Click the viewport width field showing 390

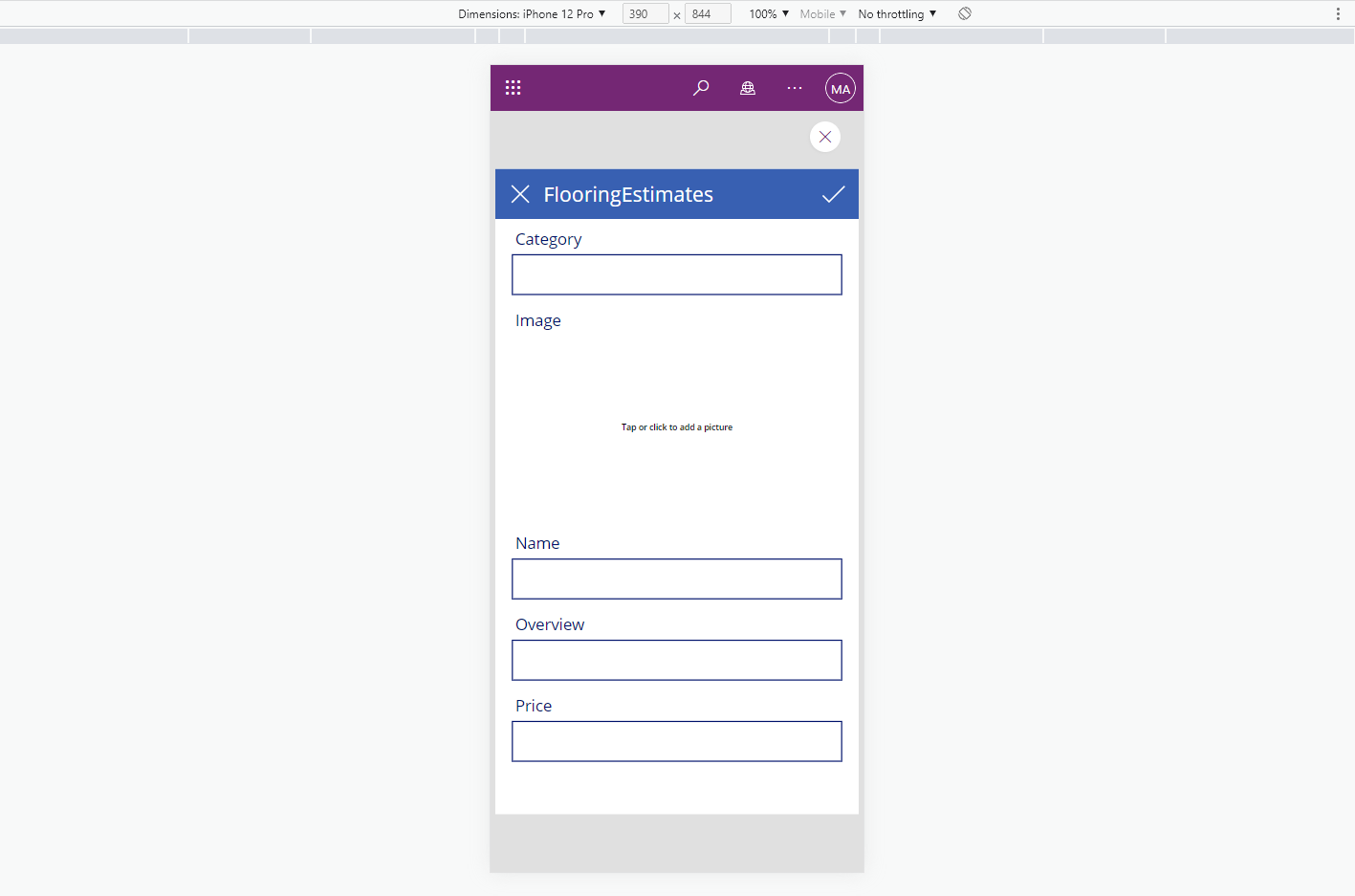(645, 13)
